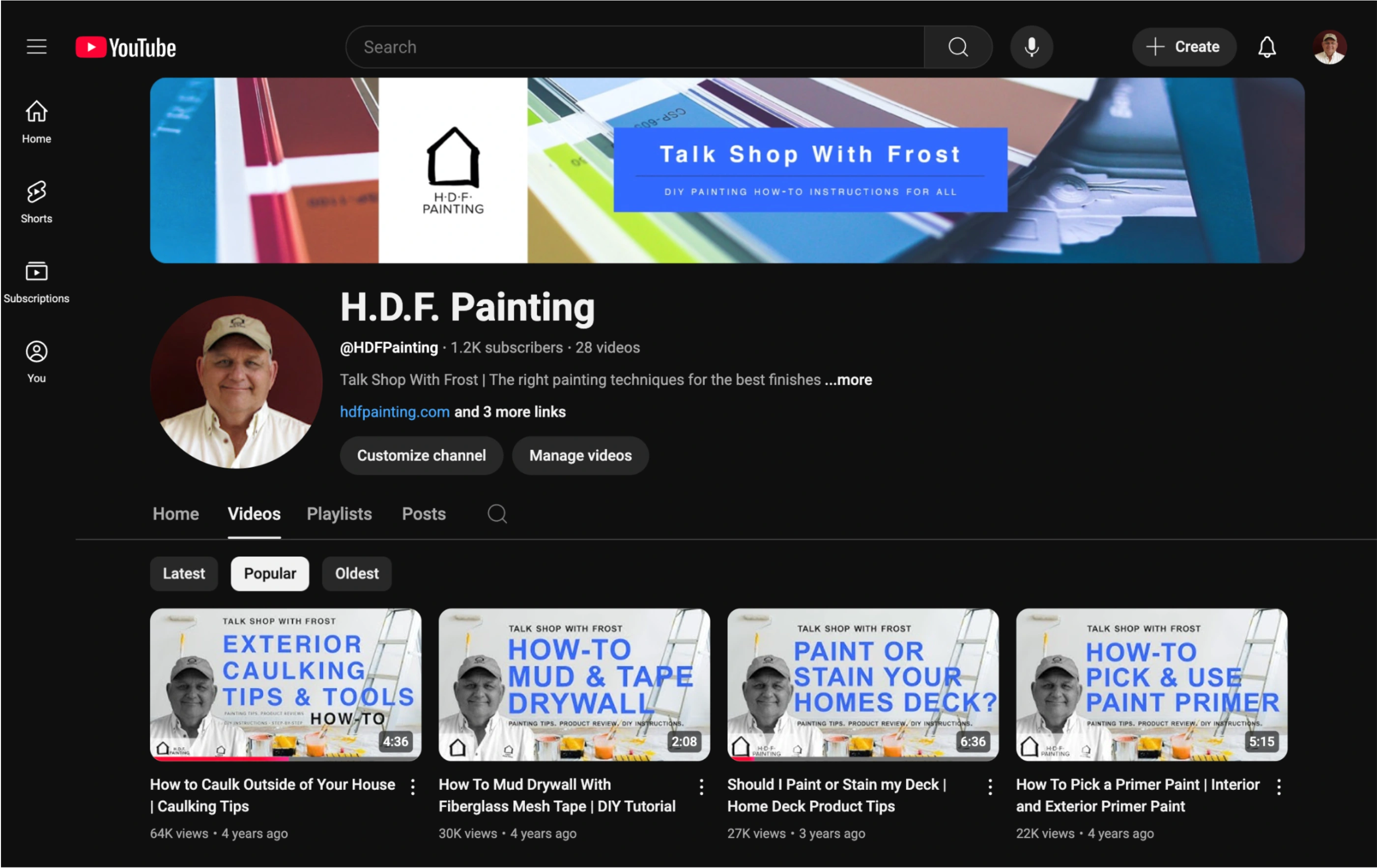This screenshot has height=868, width=1377.
Task: Expand channel description with ...more
Action: pyautogui.click(x=849, y=379)
